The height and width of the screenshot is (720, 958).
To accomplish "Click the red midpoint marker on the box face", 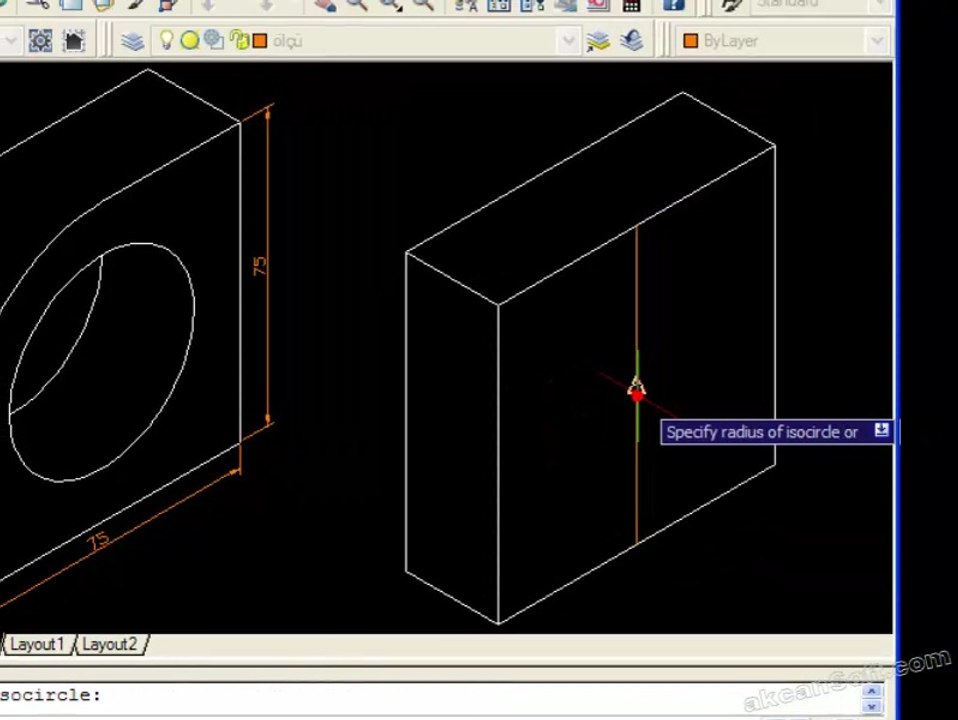I will click(x=637, y=396).
